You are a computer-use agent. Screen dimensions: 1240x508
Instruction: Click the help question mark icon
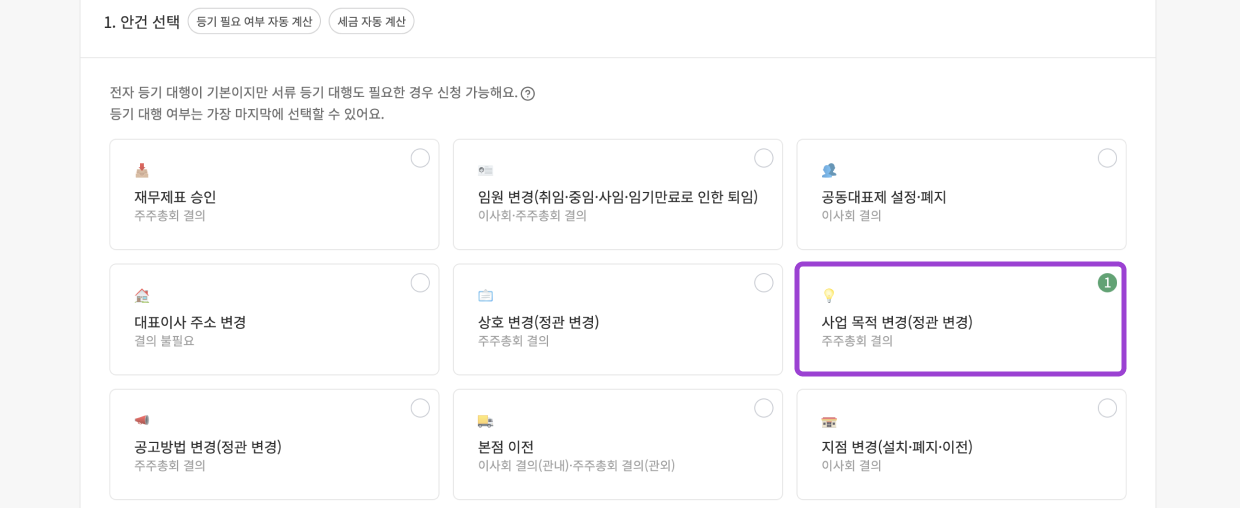point(528,94)
